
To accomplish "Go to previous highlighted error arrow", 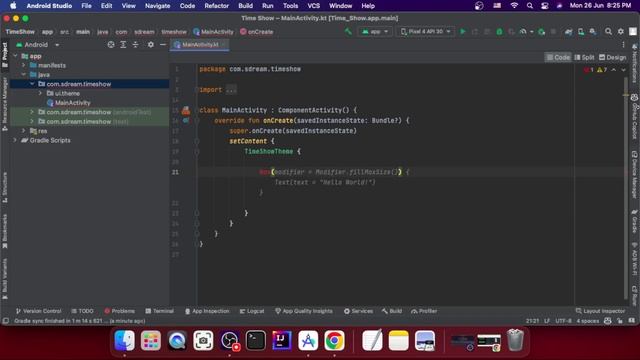I will (613, 70).
